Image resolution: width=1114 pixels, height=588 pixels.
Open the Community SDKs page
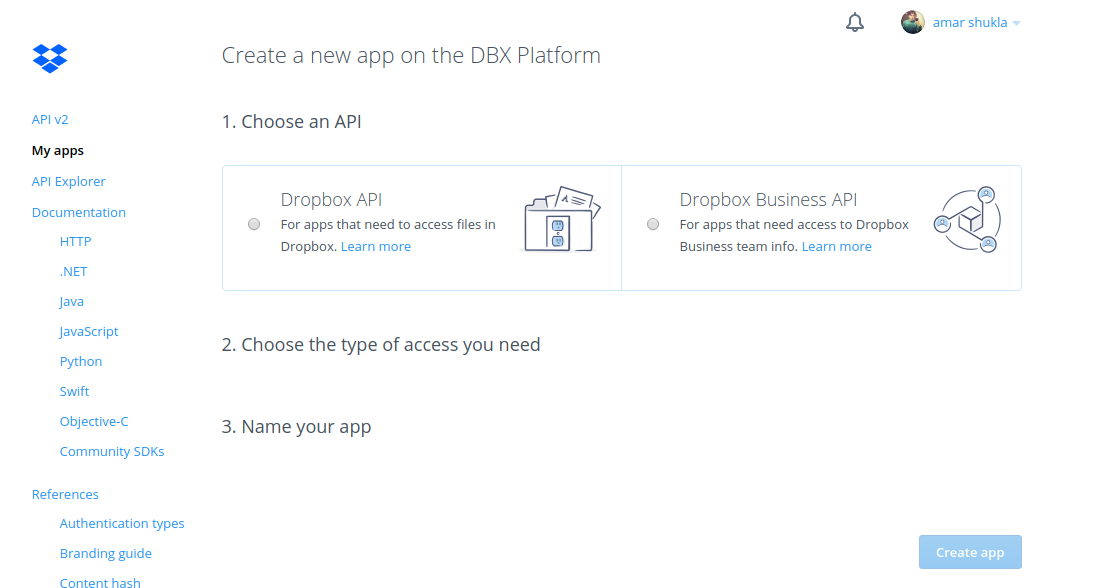112,451
